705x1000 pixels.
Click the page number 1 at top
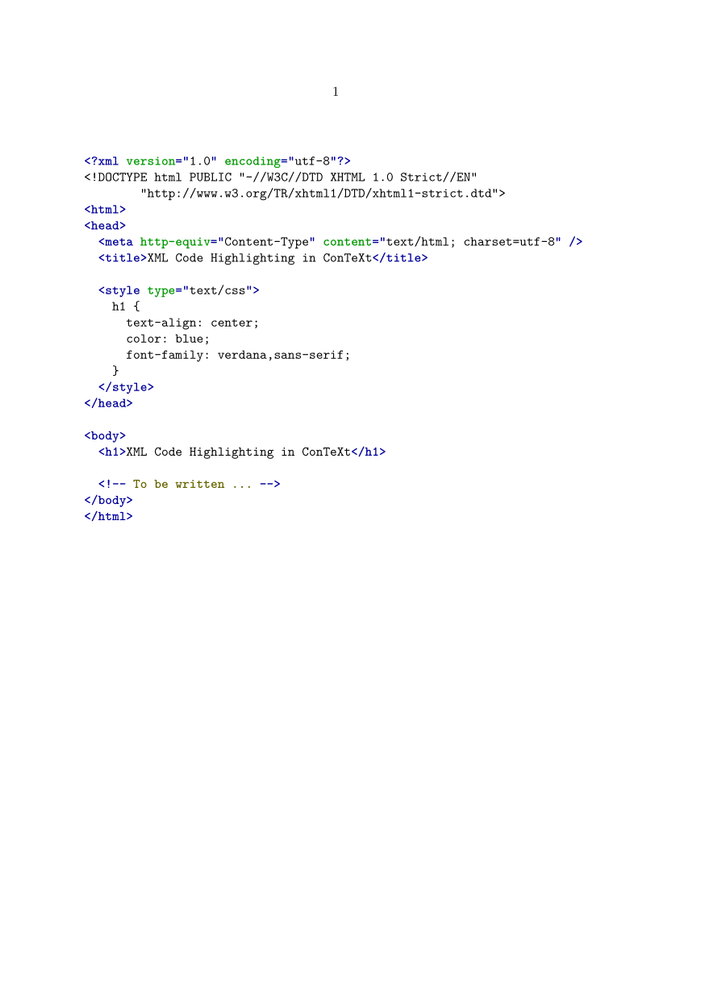pyautogui.click(x=335, y=92)
